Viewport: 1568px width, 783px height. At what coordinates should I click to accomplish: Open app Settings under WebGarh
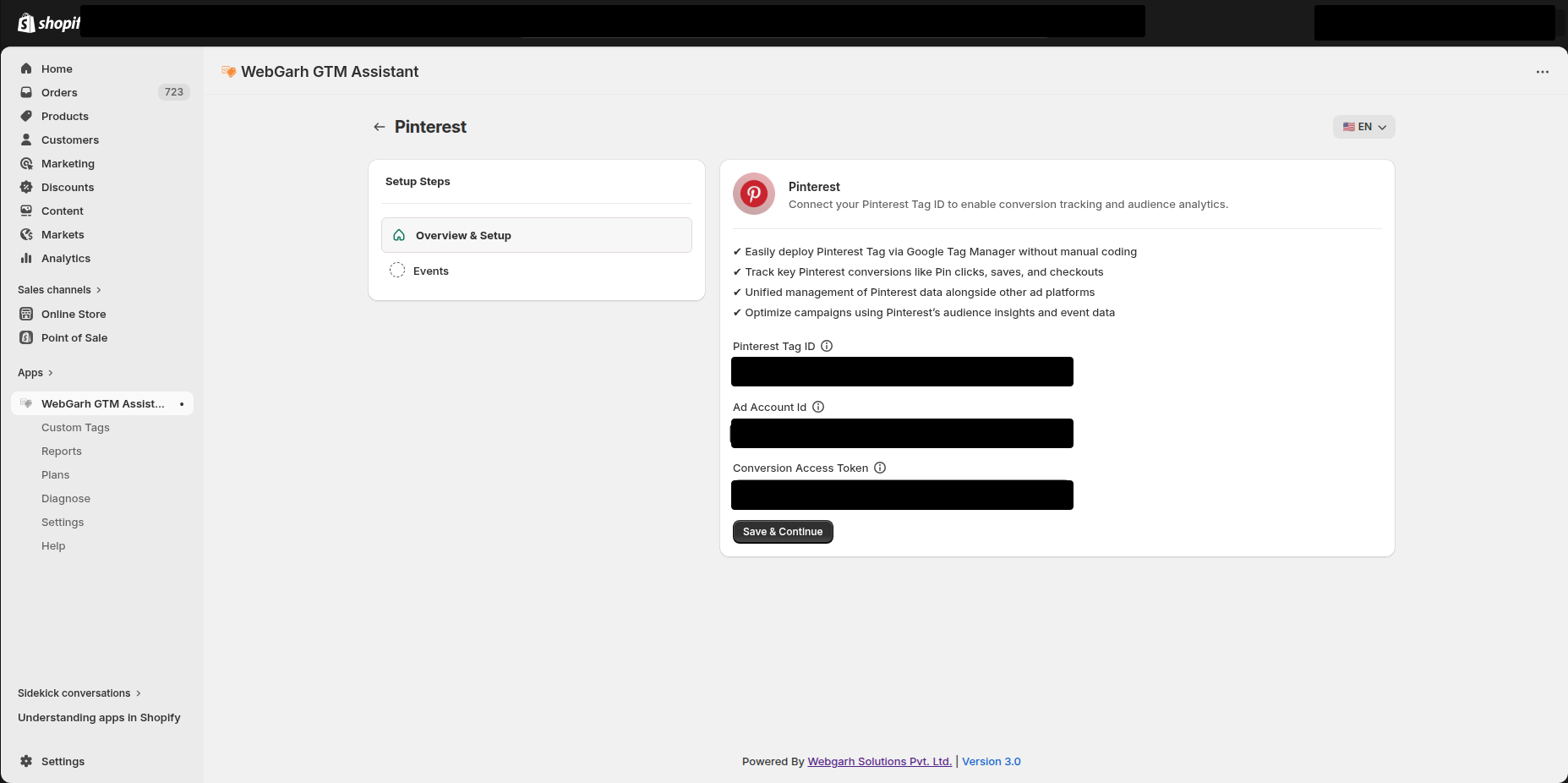click(63, 523)
